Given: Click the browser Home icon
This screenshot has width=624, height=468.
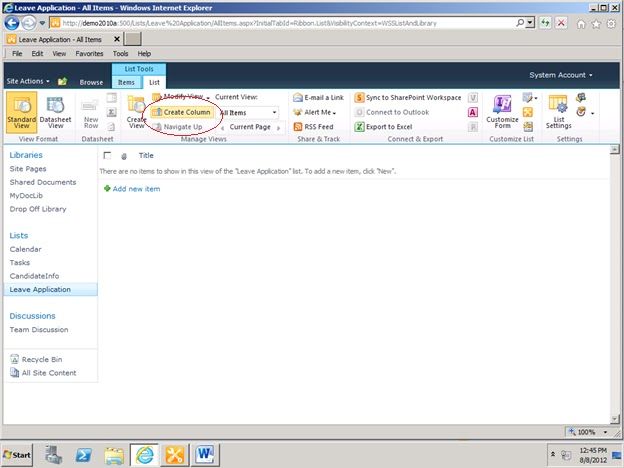Looking at the screenshot, I should tap(581, 24).
